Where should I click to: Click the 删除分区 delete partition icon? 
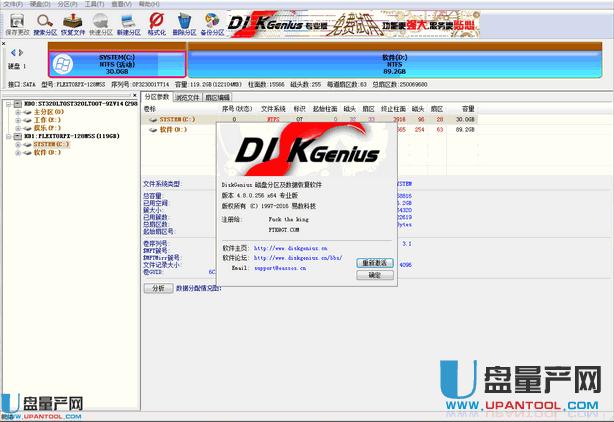(183, 22)
